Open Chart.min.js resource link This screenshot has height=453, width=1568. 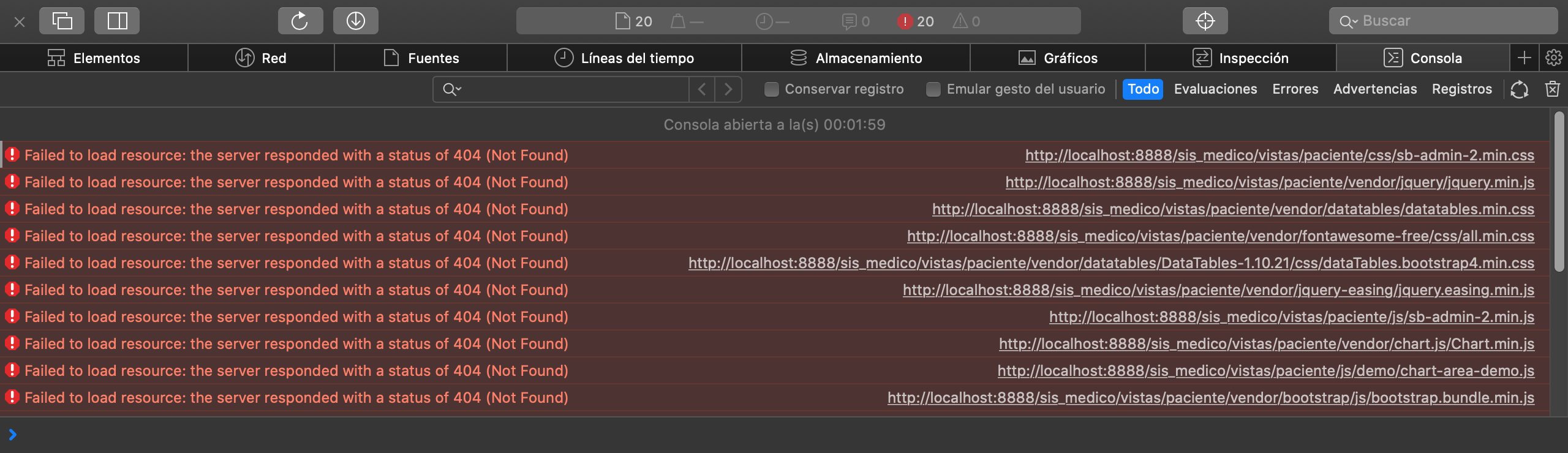pyautogui.click(x=1267, y=344)
